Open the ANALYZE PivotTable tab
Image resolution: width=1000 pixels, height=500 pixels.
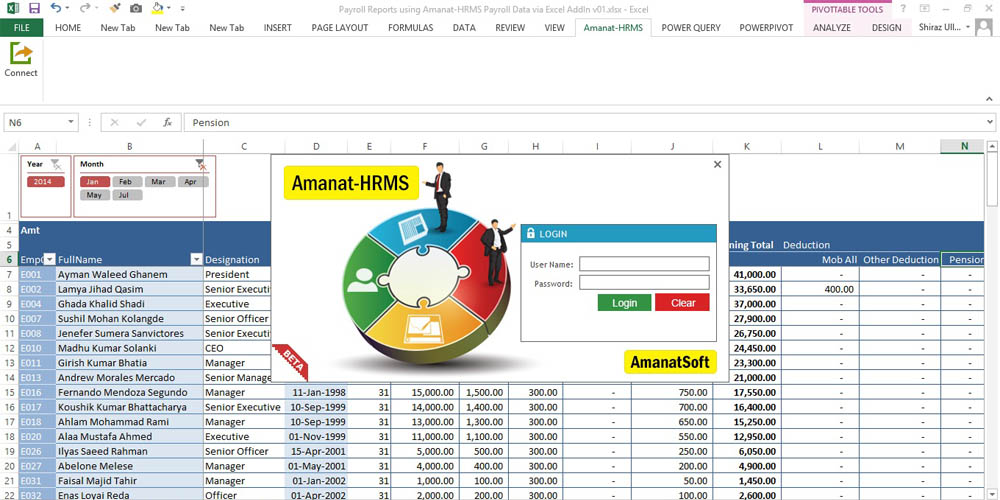click(832, 27)
